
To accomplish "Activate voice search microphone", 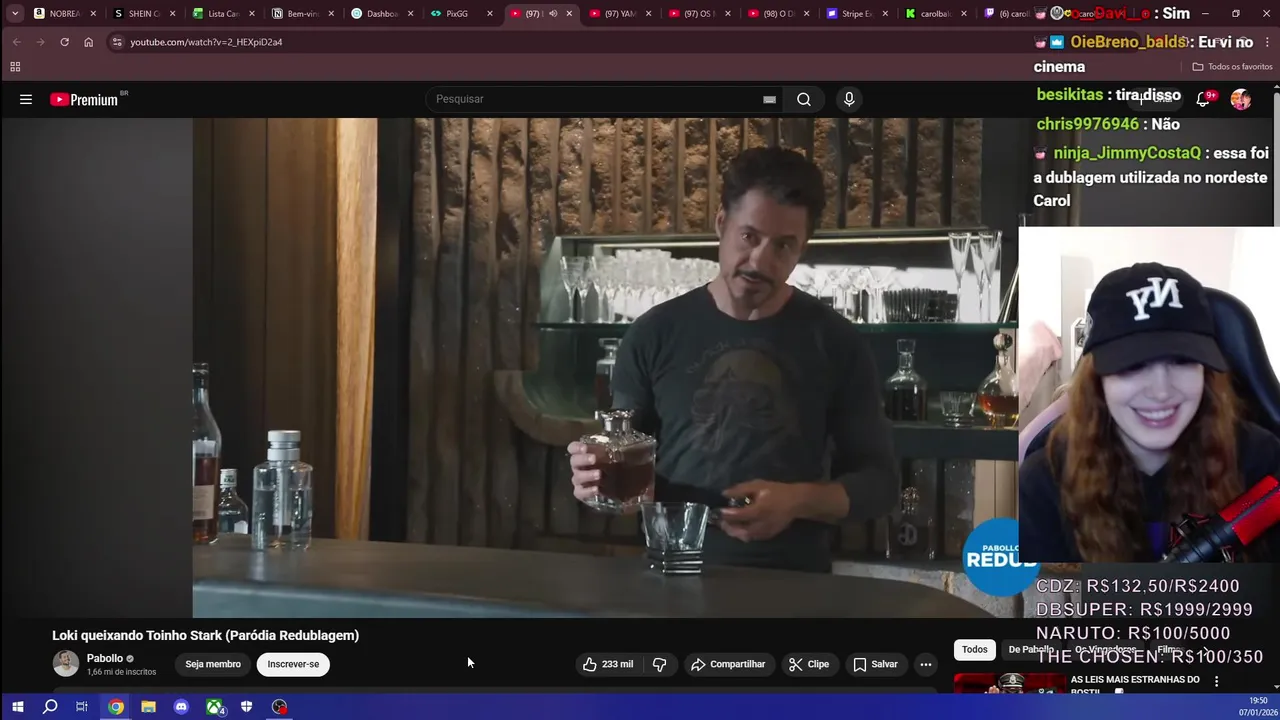I will pos(849,99).
